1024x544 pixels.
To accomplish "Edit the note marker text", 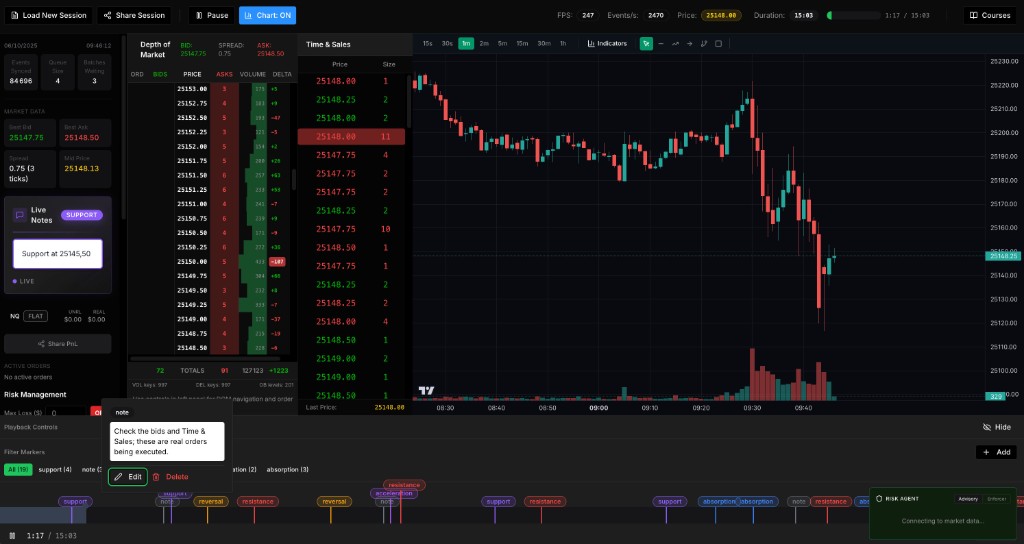I will point(128,477).
